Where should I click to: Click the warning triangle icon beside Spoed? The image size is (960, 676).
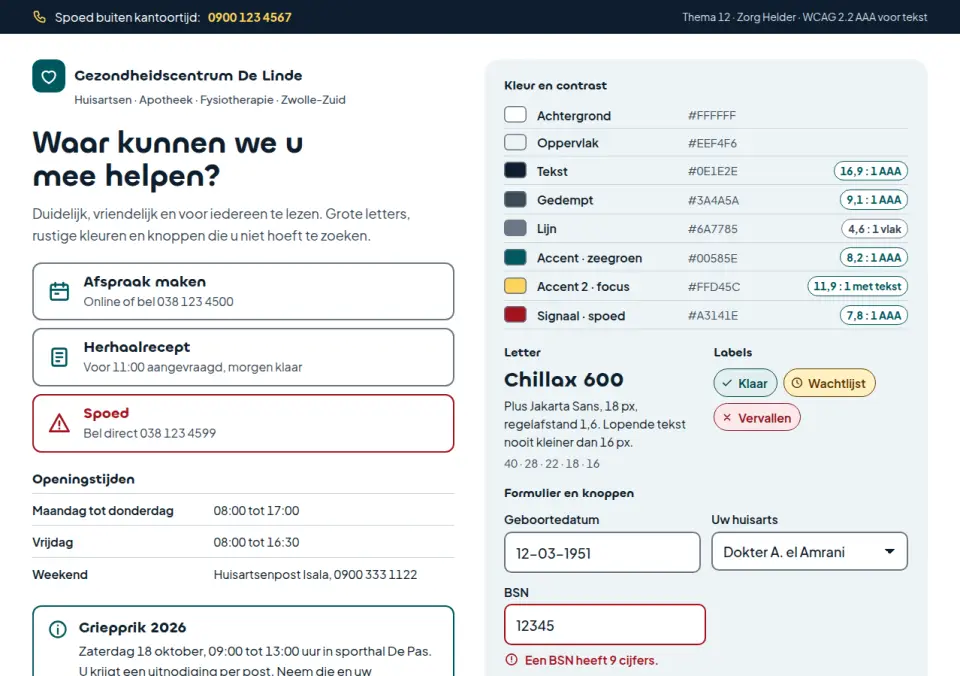click(x=59, y=423)
